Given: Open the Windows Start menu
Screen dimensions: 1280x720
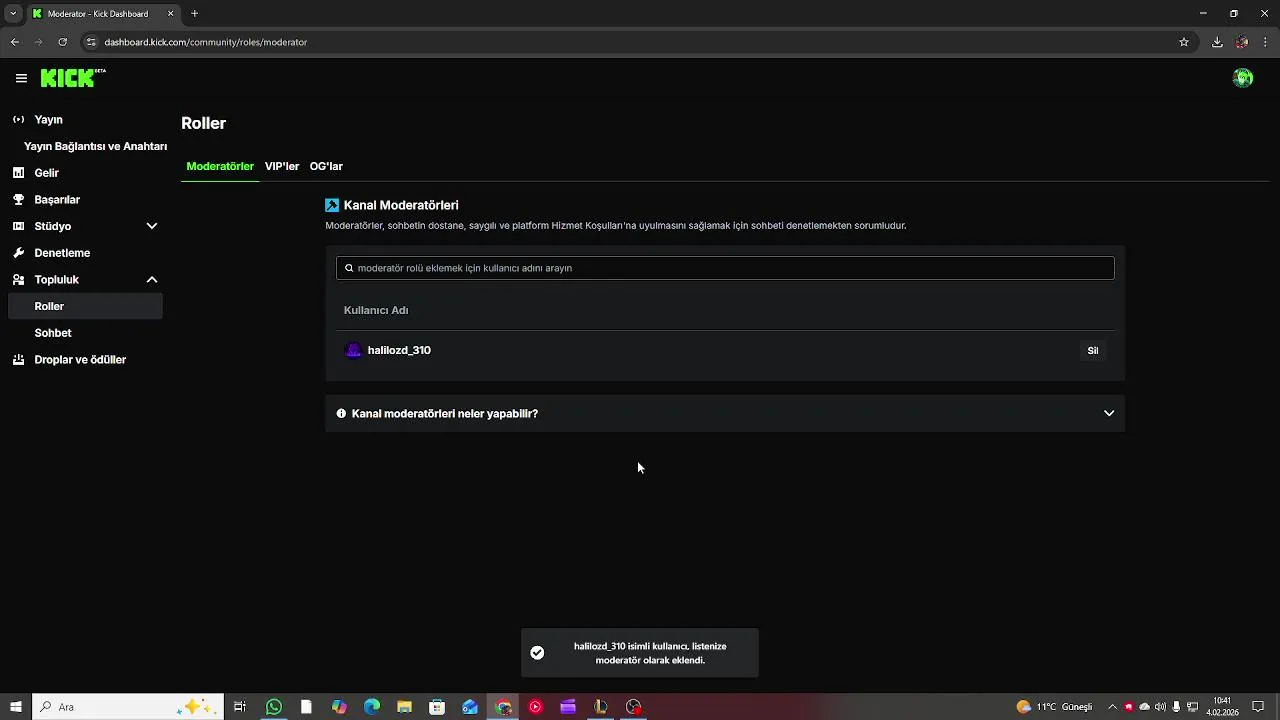Looking at the screenshot, I should [16, 707].
